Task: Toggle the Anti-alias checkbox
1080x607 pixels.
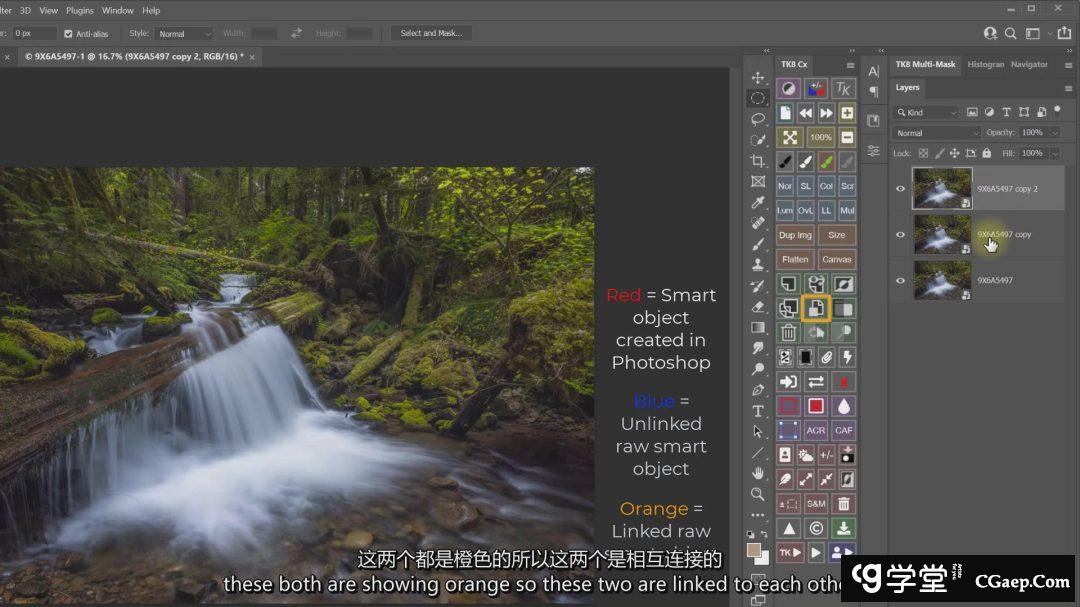Action: click(69, 33)
